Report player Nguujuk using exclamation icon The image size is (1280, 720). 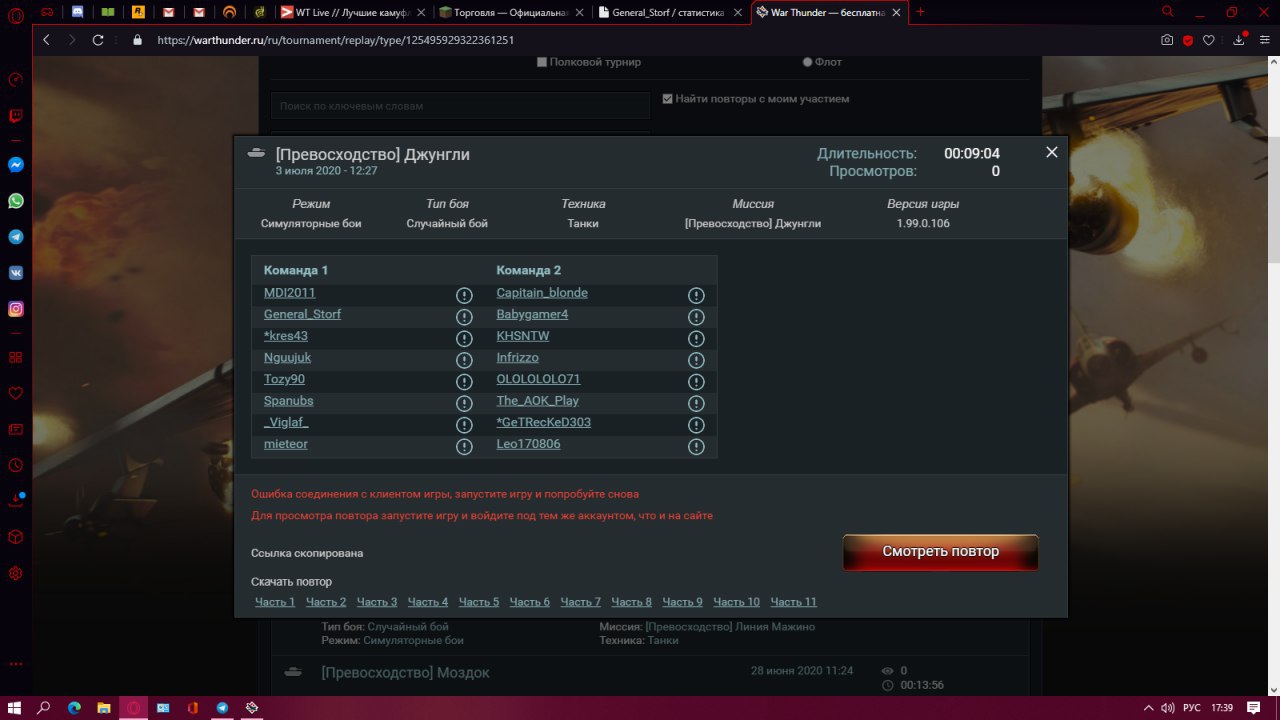point(464,360)
